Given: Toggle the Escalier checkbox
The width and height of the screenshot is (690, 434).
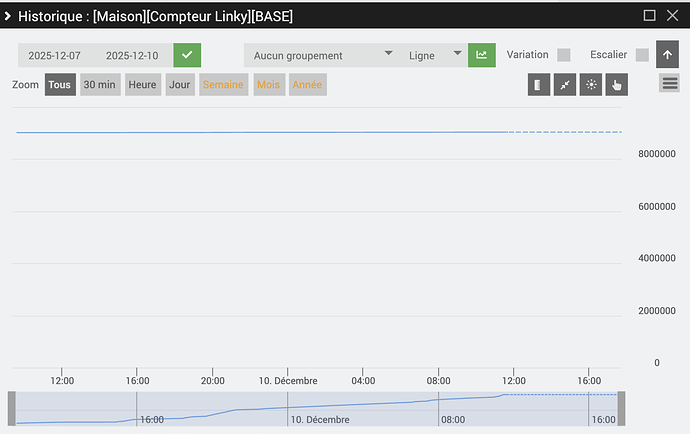Looking at the screenshot, I should click(x=642, y=55).
